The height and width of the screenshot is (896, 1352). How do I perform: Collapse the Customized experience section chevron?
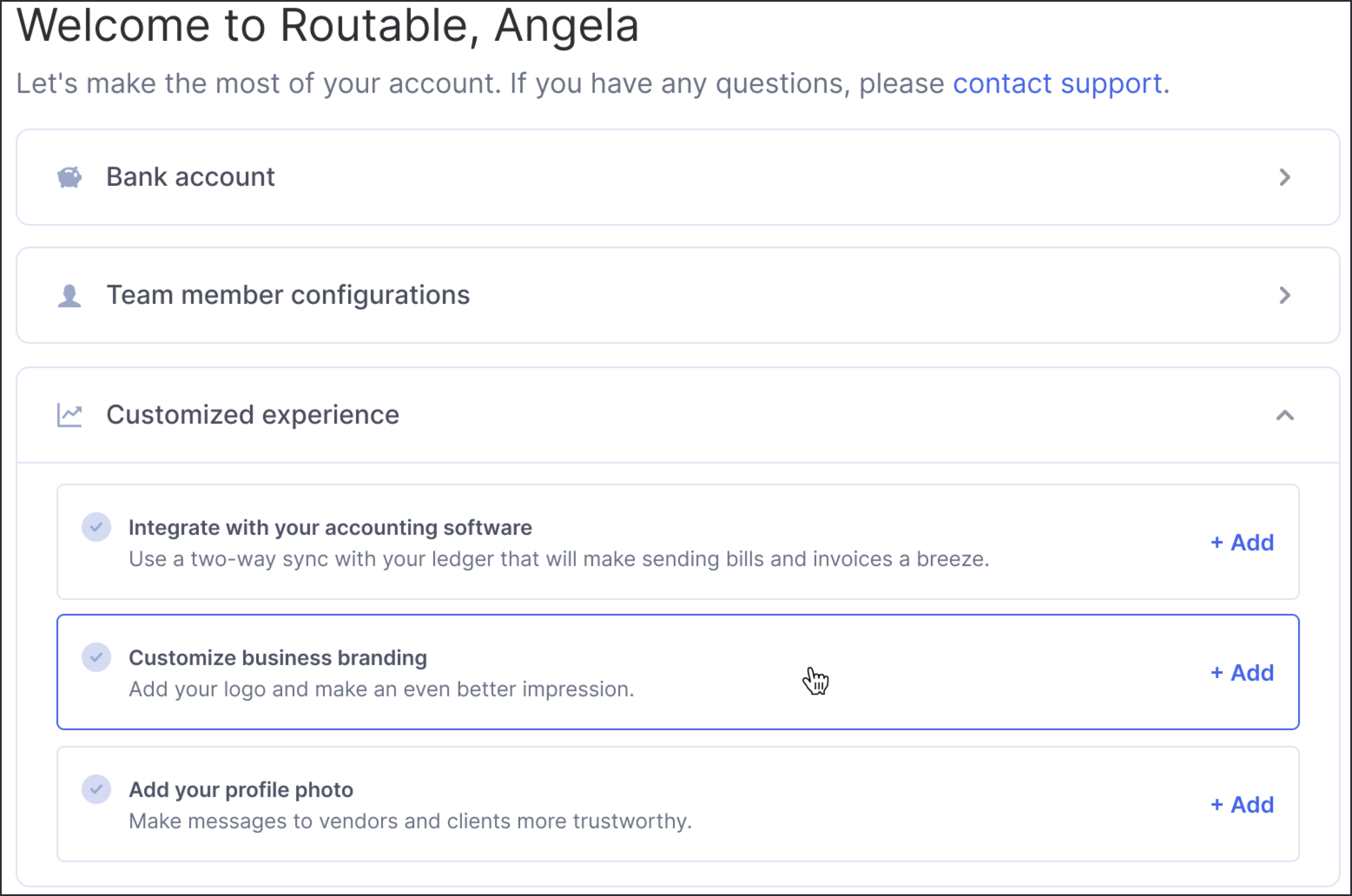(1285, 415)
